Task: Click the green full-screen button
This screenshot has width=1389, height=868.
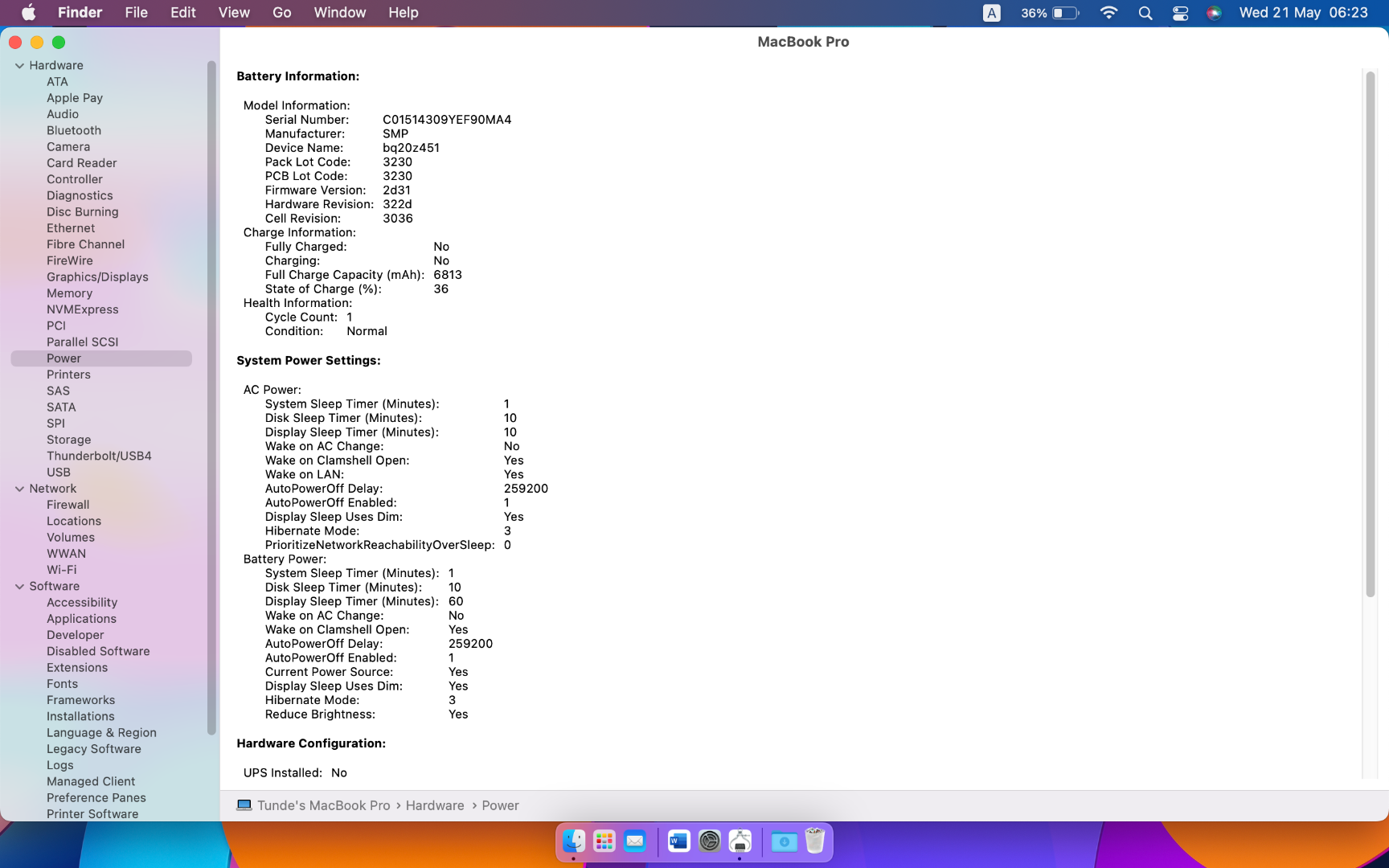Action: point(59,43)
